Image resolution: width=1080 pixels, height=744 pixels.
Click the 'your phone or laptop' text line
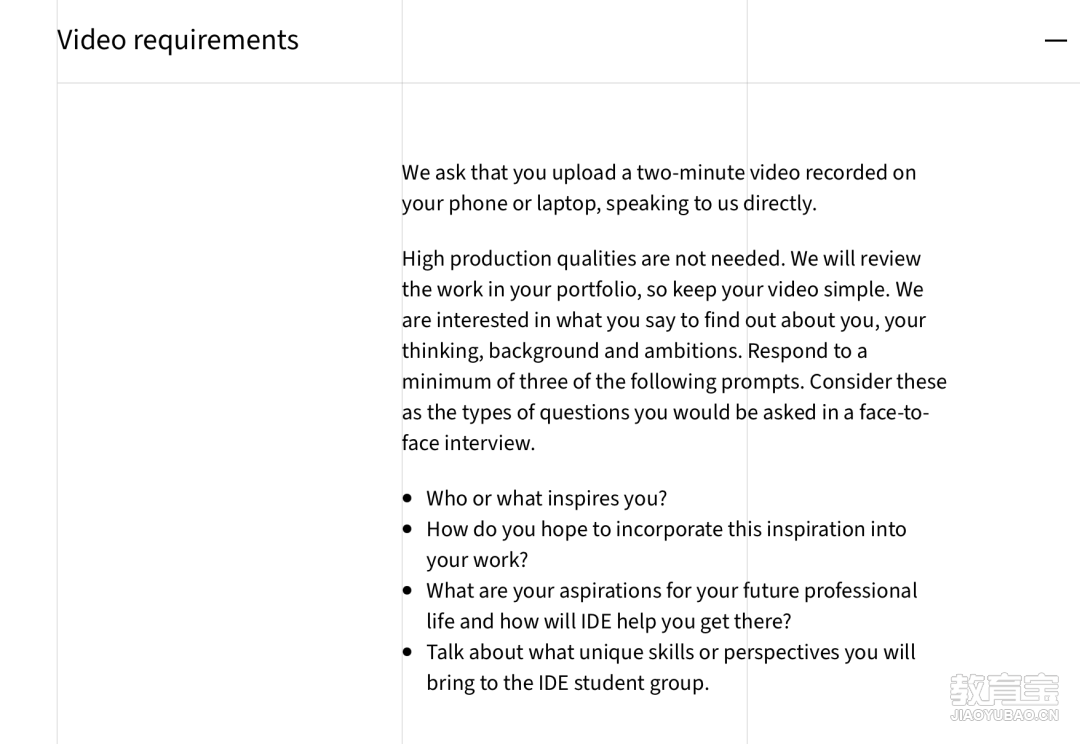pyautogui.click(x=609, y=203)
